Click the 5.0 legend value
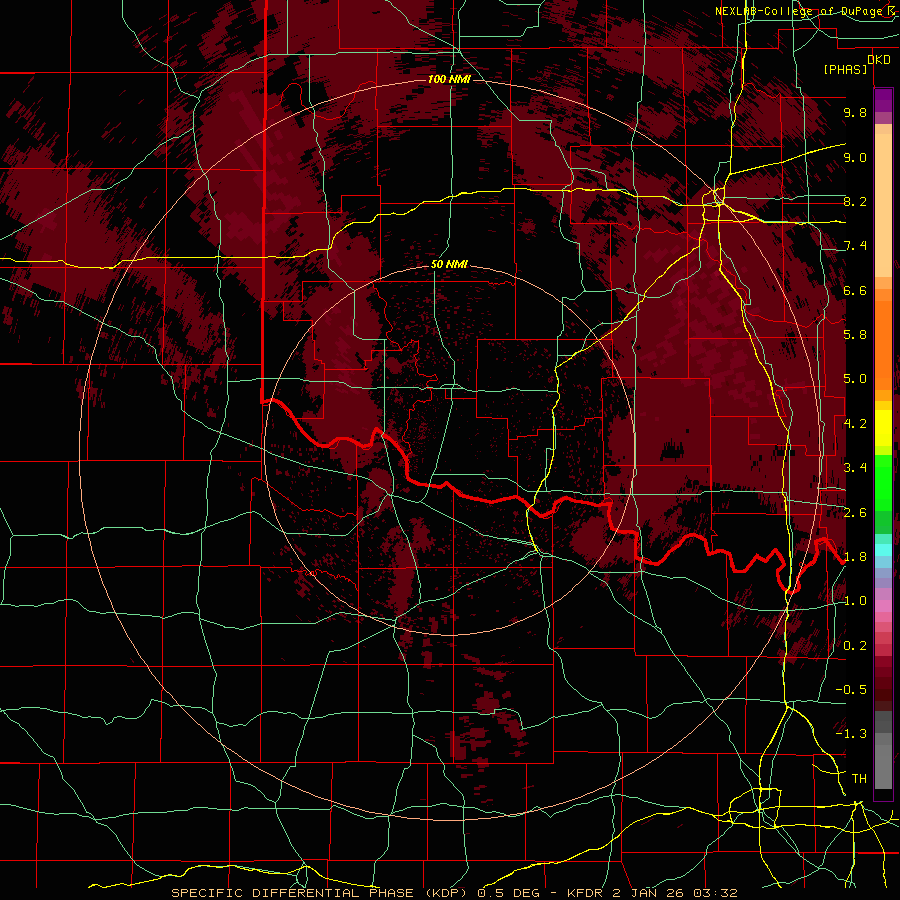The height and width of the screenshot is (900, 900). click(855, 379)
